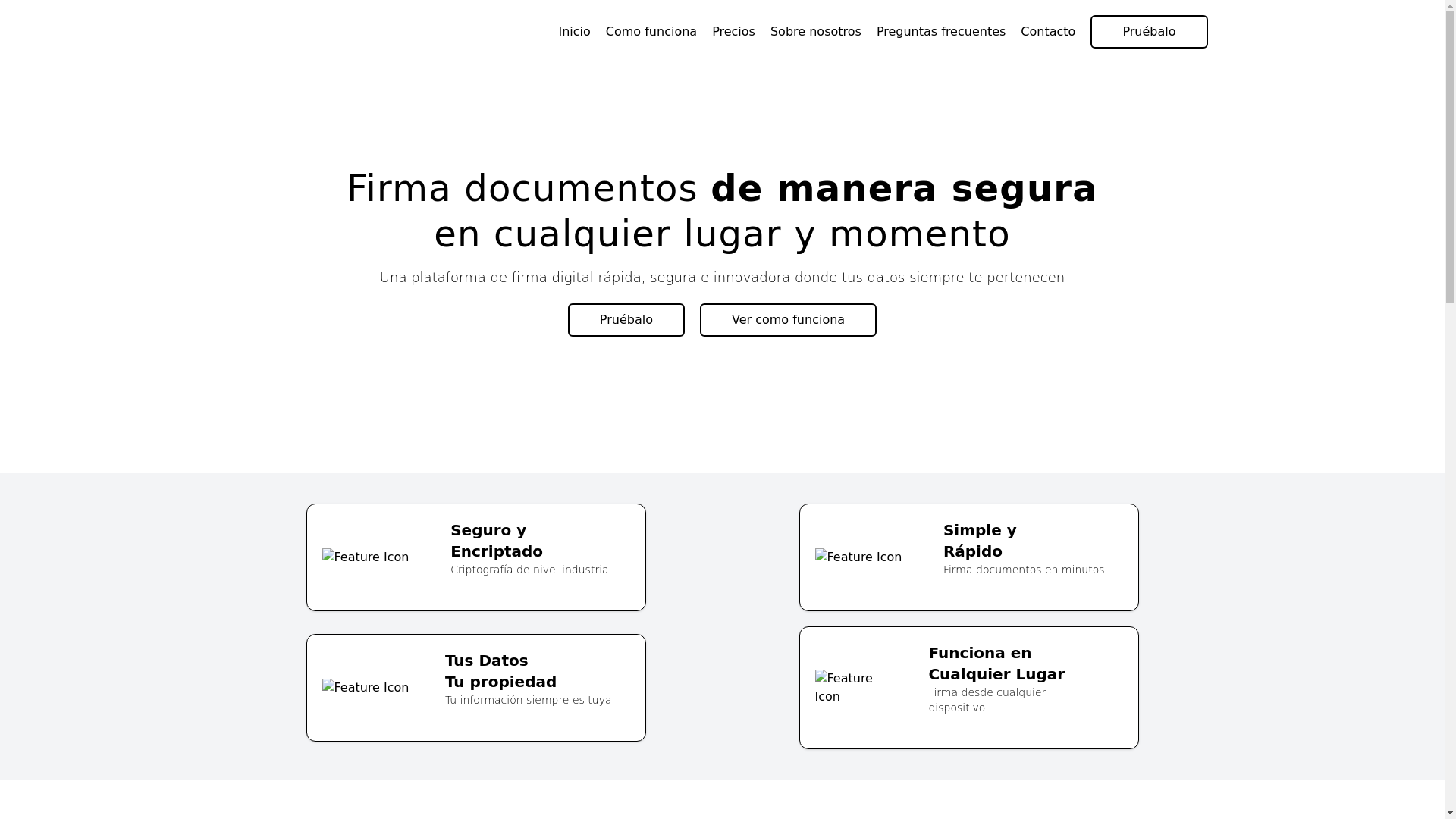Click the header Pruébalo button

(x=1148, y=32)
